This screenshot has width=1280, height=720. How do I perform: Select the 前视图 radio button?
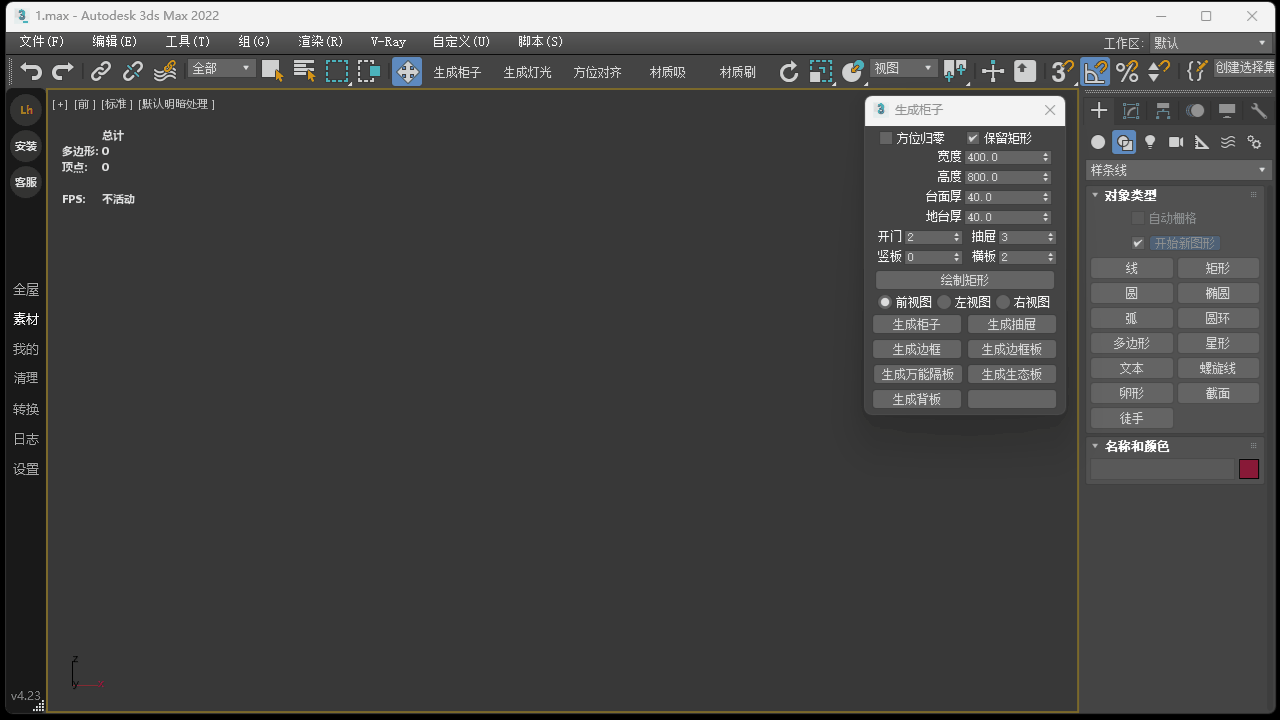click(885, 302)
